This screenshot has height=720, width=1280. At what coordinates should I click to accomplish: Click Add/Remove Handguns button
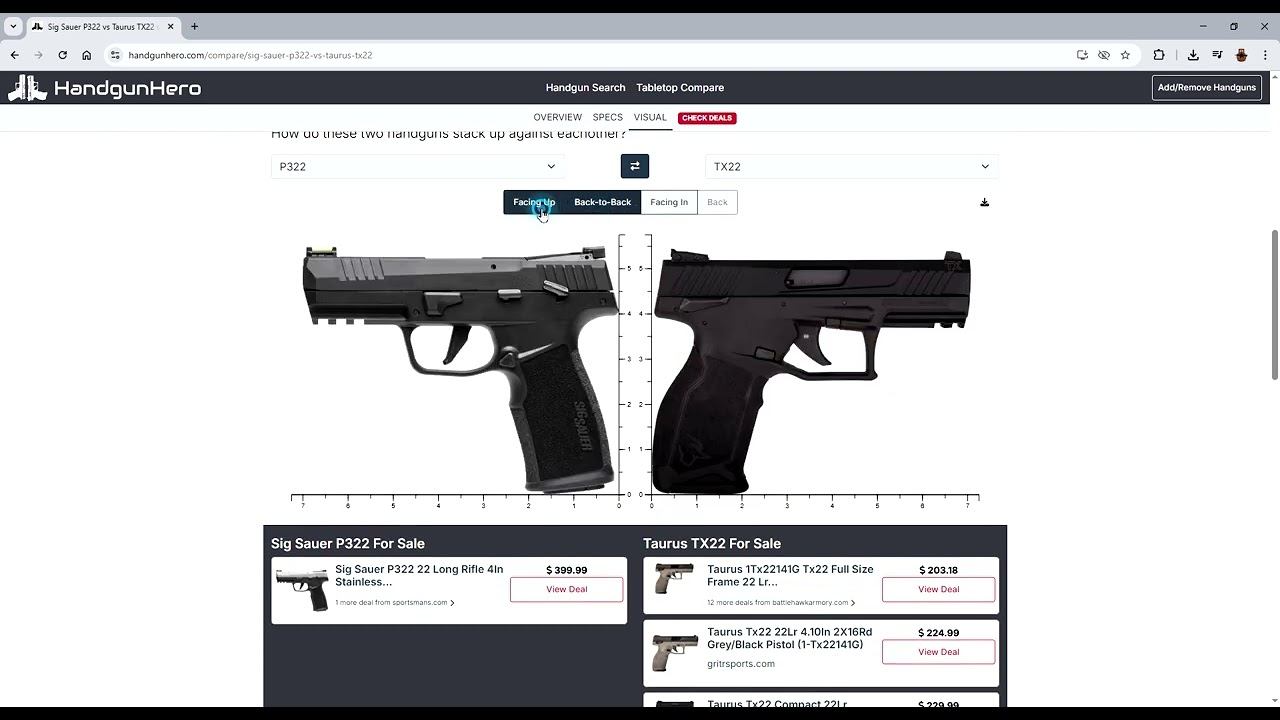1206,88
